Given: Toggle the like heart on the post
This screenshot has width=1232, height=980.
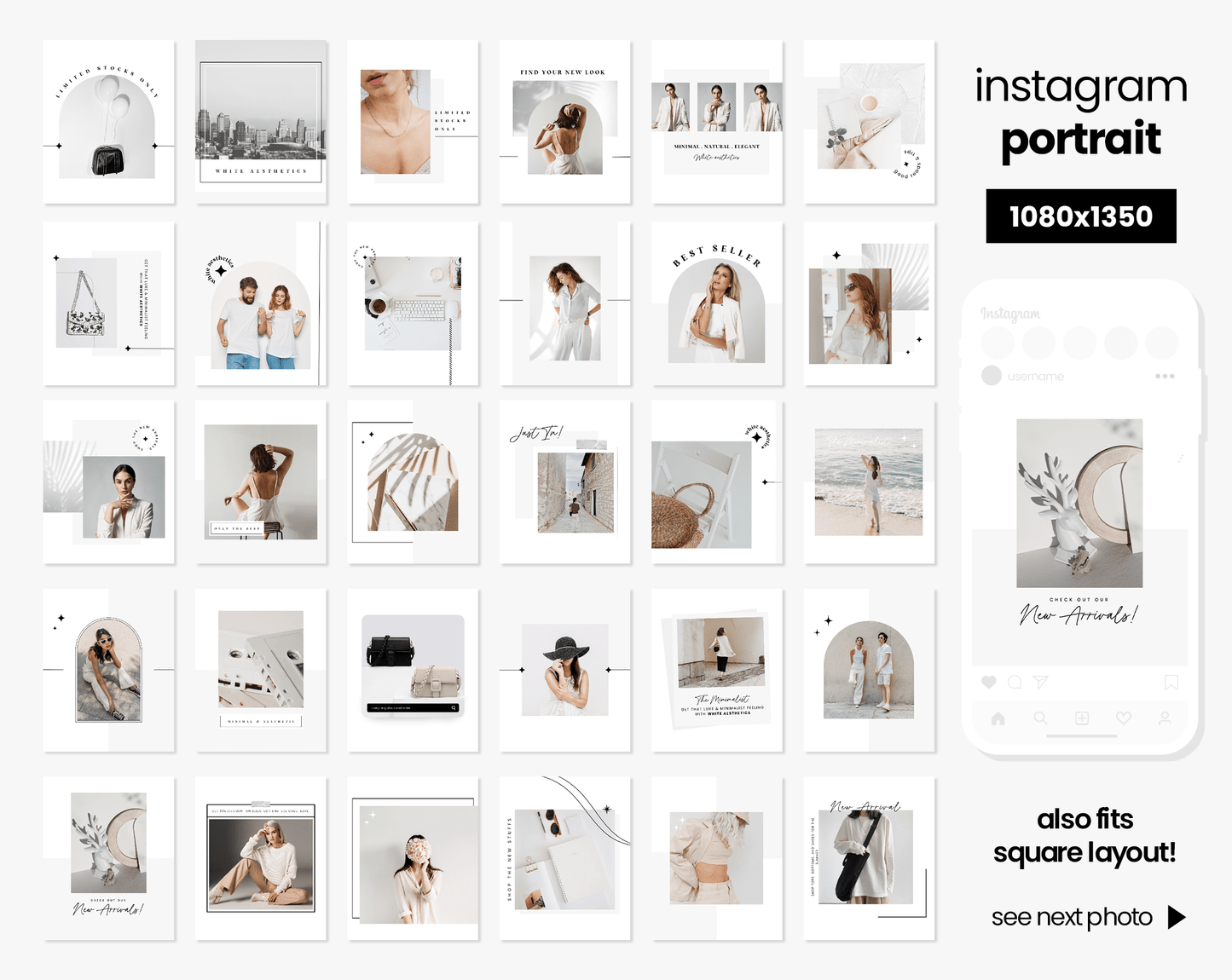Looking at the screenshot, I should (989, 682).
